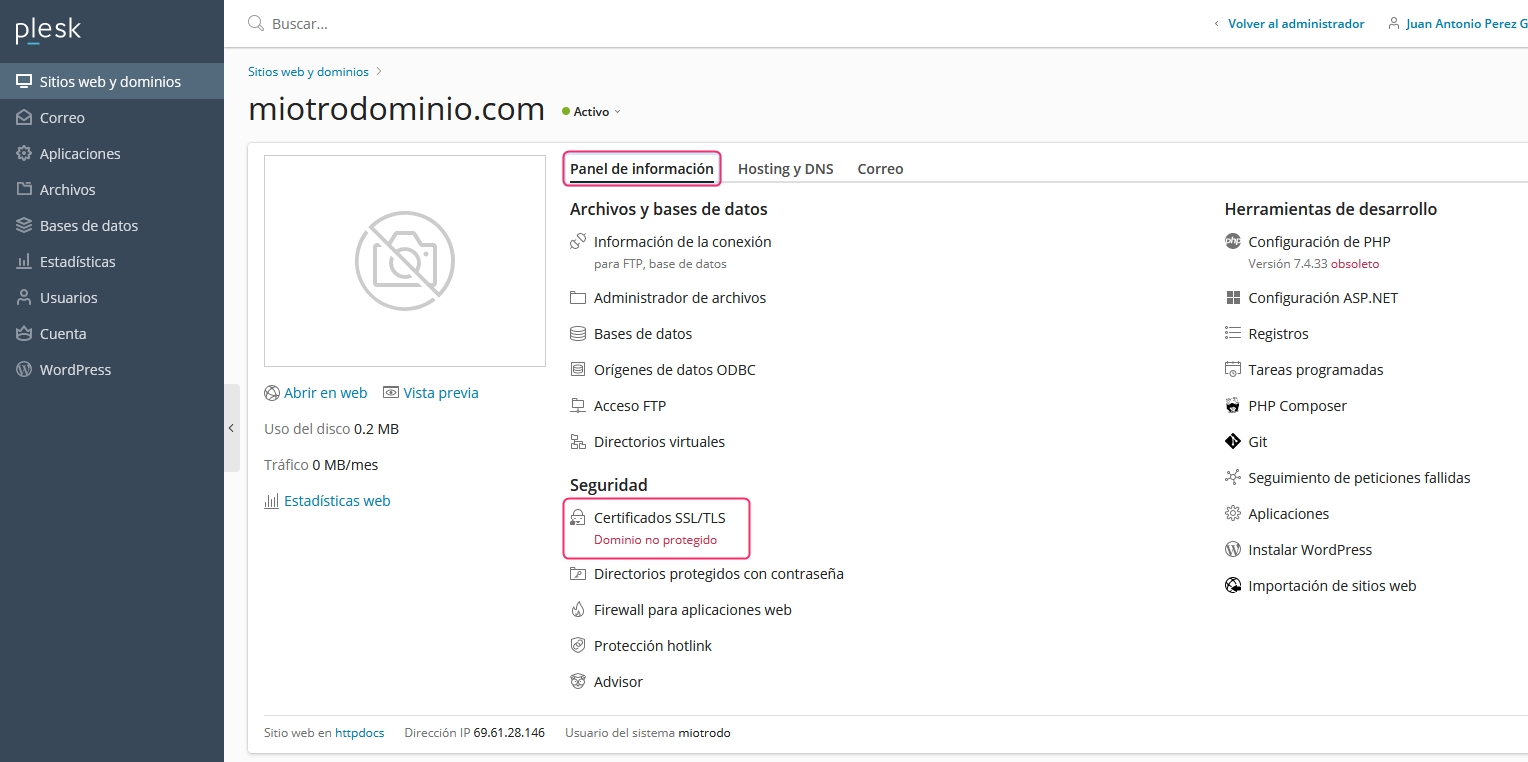Click the Abrir en web link

325,393
